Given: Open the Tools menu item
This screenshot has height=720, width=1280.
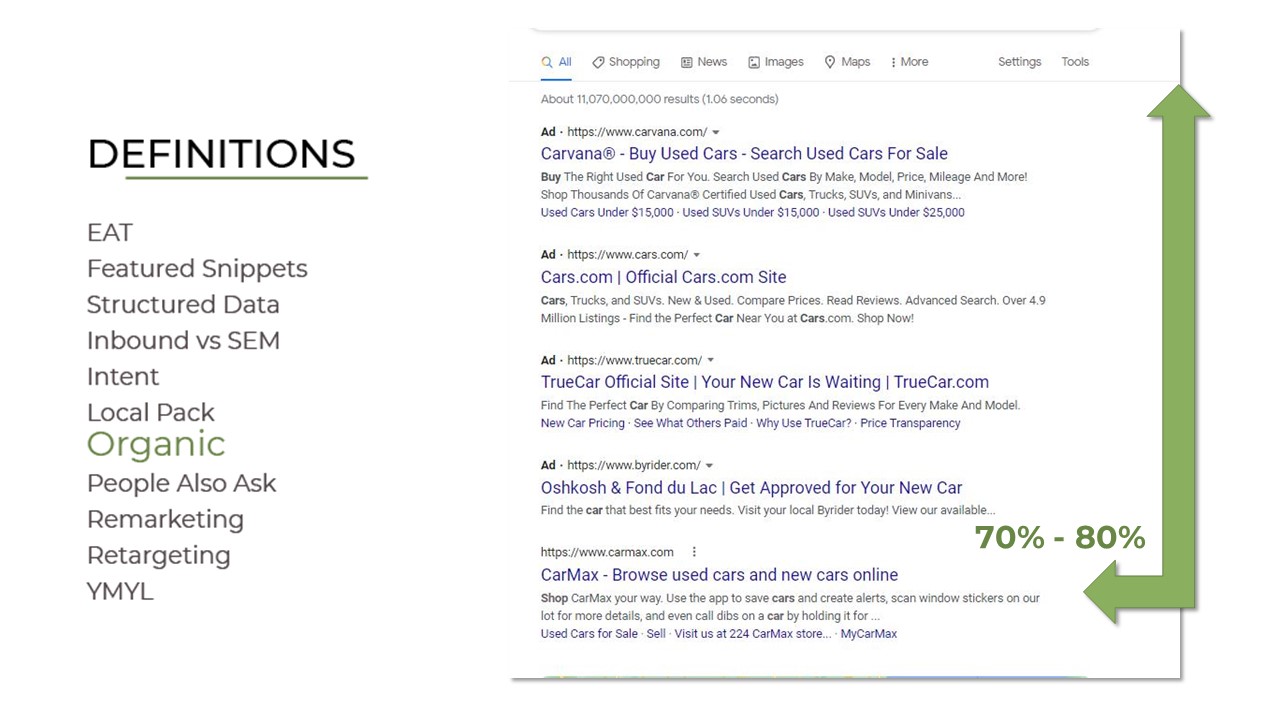Looking at the screenshot, I should (x=1075, y=62).
